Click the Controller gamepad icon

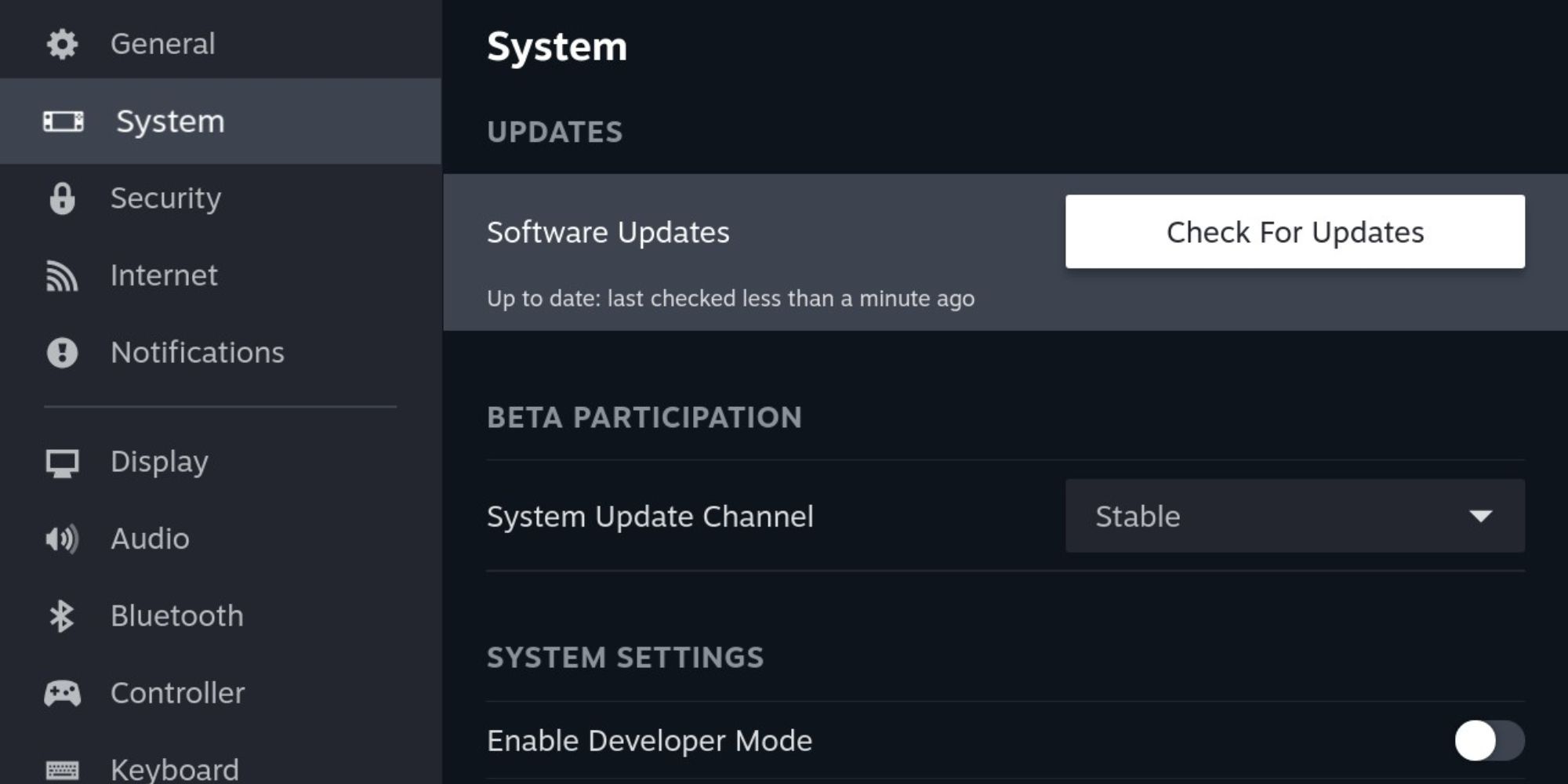[x=62, y=694]
